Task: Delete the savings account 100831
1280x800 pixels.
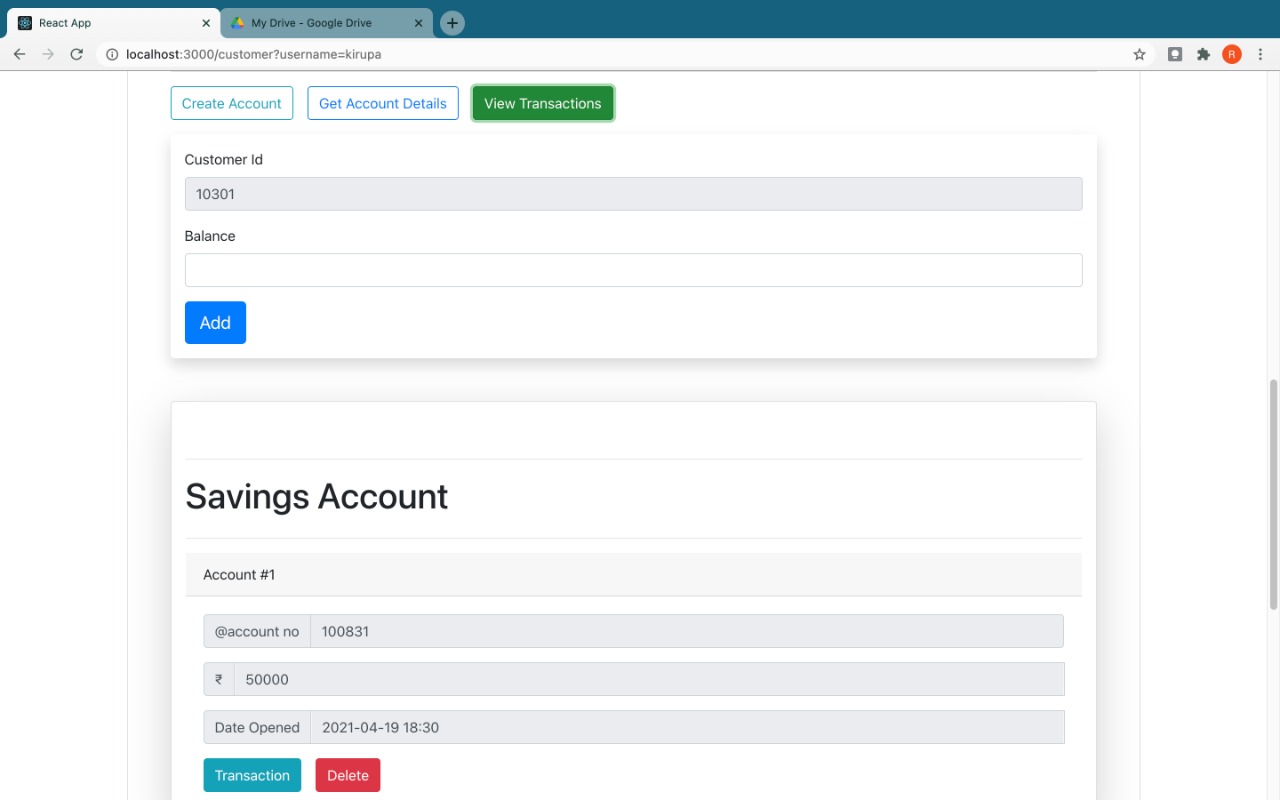Action: tap(347, 775)
